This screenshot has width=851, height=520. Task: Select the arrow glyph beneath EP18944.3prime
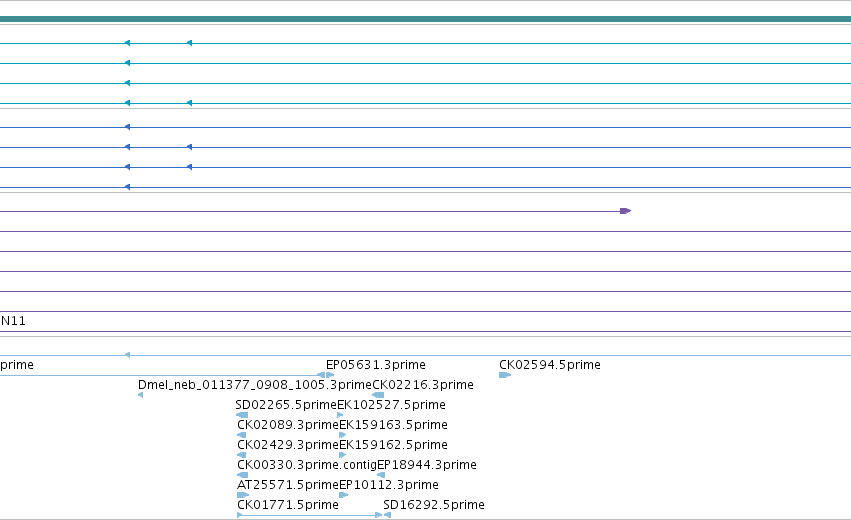381,475
